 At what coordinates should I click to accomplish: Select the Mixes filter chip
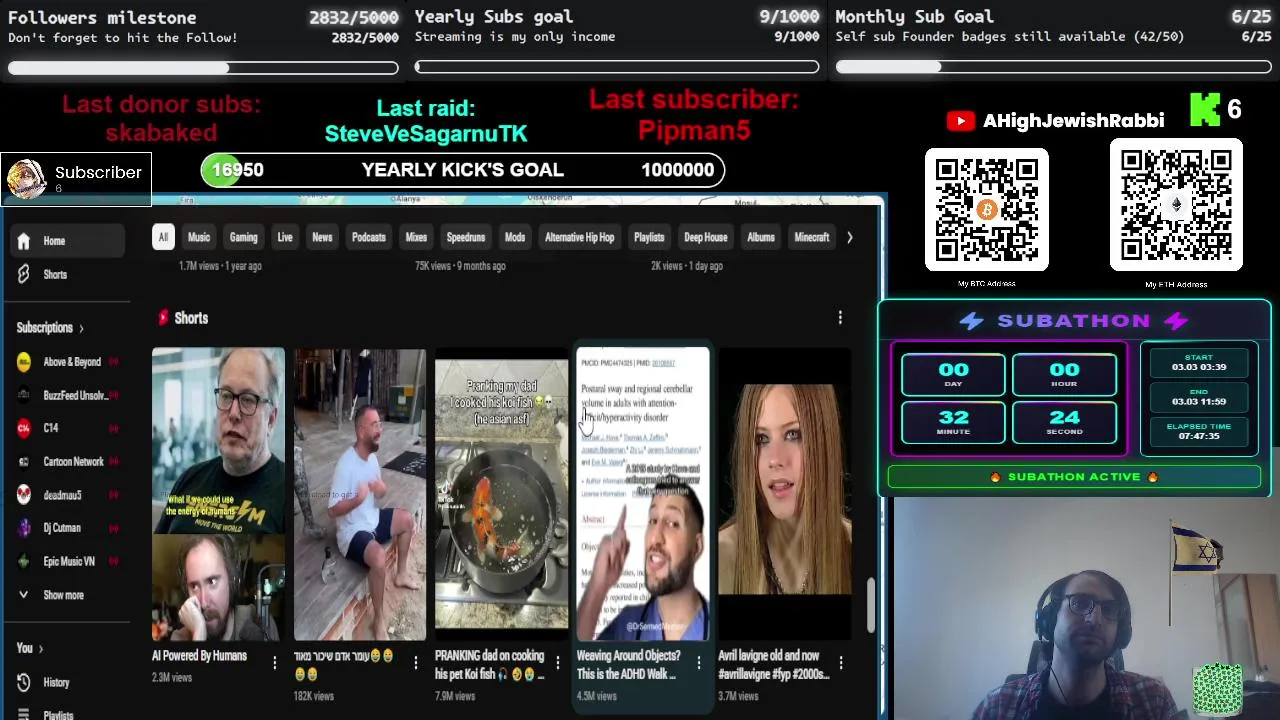point(416,238)
